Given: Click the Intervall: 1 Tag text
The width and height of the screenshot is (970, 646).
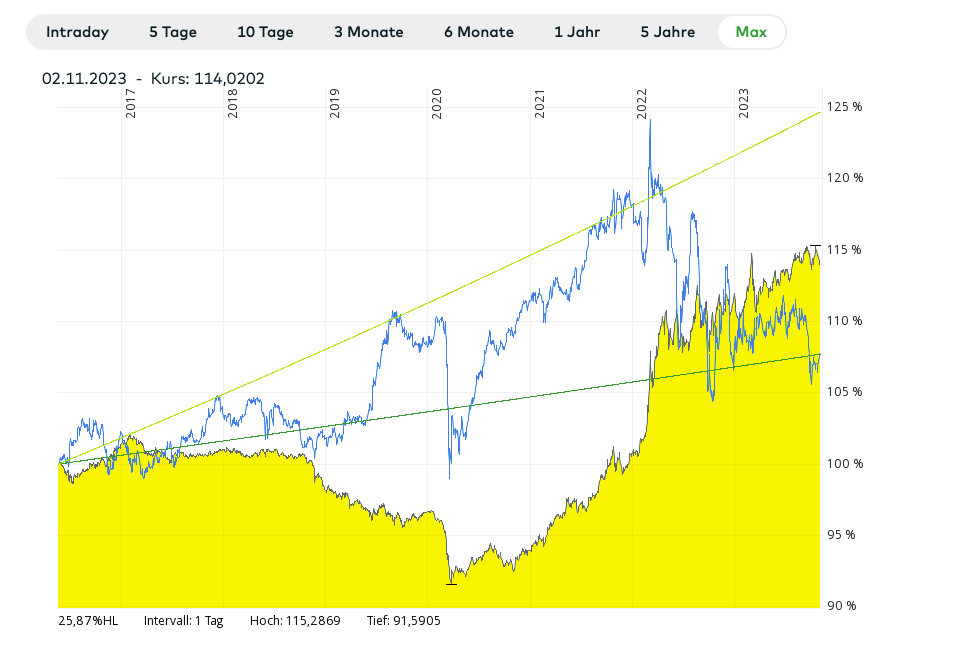Looking at the screenshot, I should 183,621.
